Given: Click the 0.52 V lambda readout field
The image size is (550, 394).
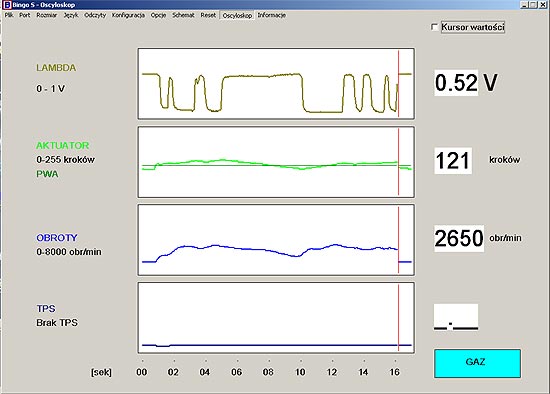Looking at the screenshot, I should (456, 83).
